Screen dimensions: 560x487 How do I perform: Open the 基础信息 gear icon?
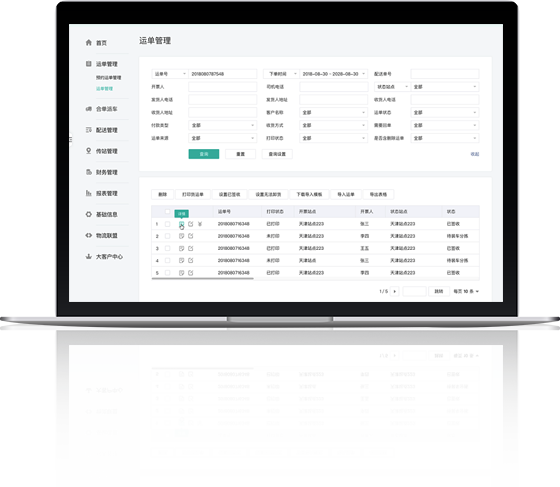tap(89, 214)
